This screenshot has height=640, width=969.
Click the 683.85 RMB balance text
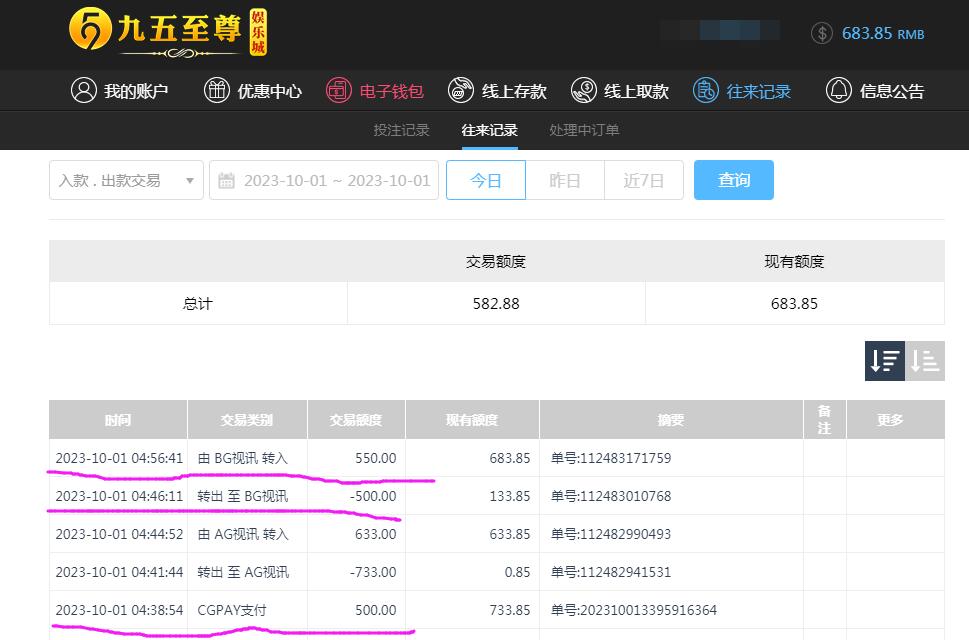coord(882,33)
